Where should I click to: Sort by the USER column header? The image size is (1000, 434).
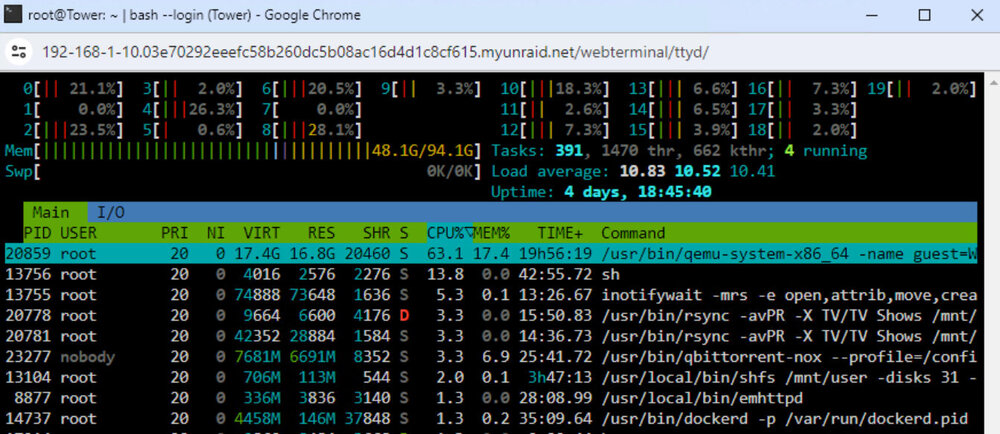[78, 233]
